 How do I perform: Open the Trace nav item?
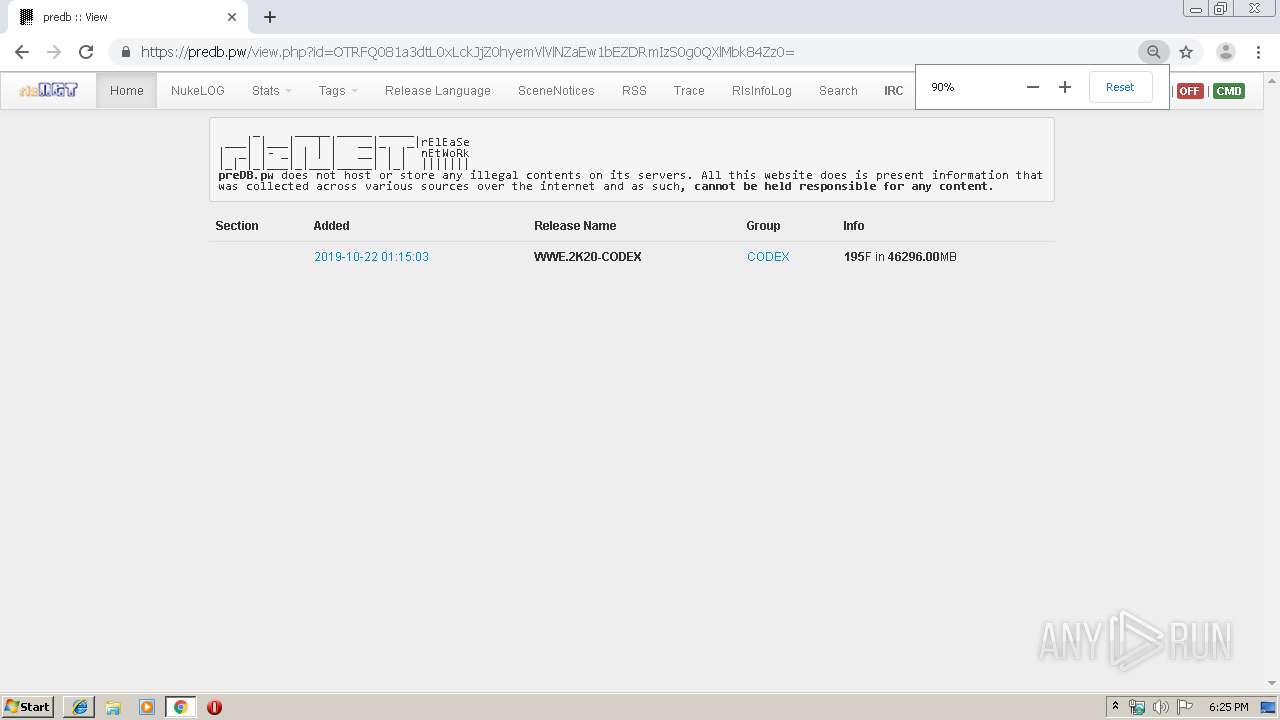pos(689,90)
